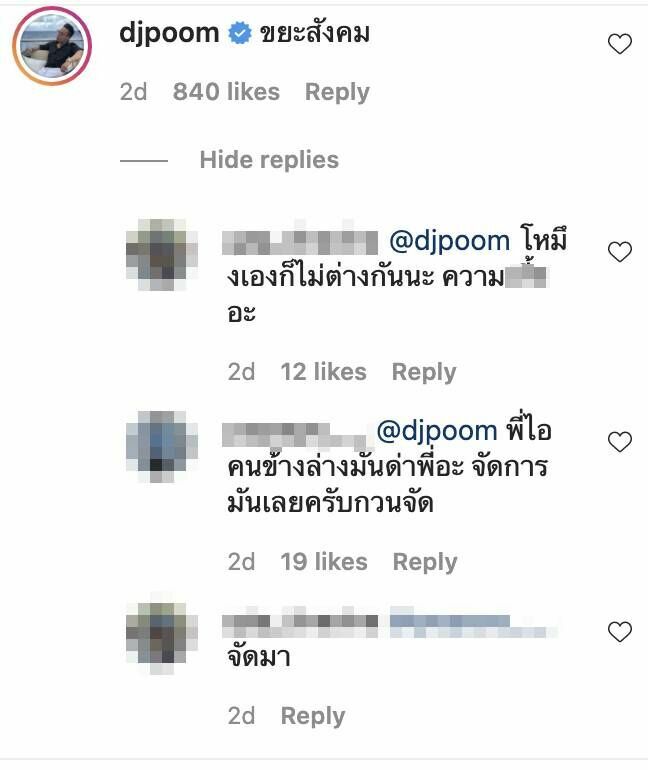
Task: Open djpoom's profile picture story
Action: coord(52,46)
